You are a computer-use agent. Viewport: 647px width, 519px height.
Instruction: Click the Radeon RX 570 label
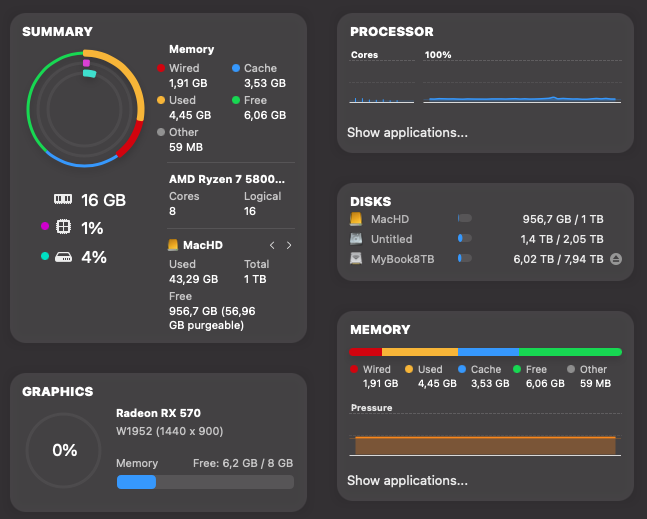tap(158, 413)
